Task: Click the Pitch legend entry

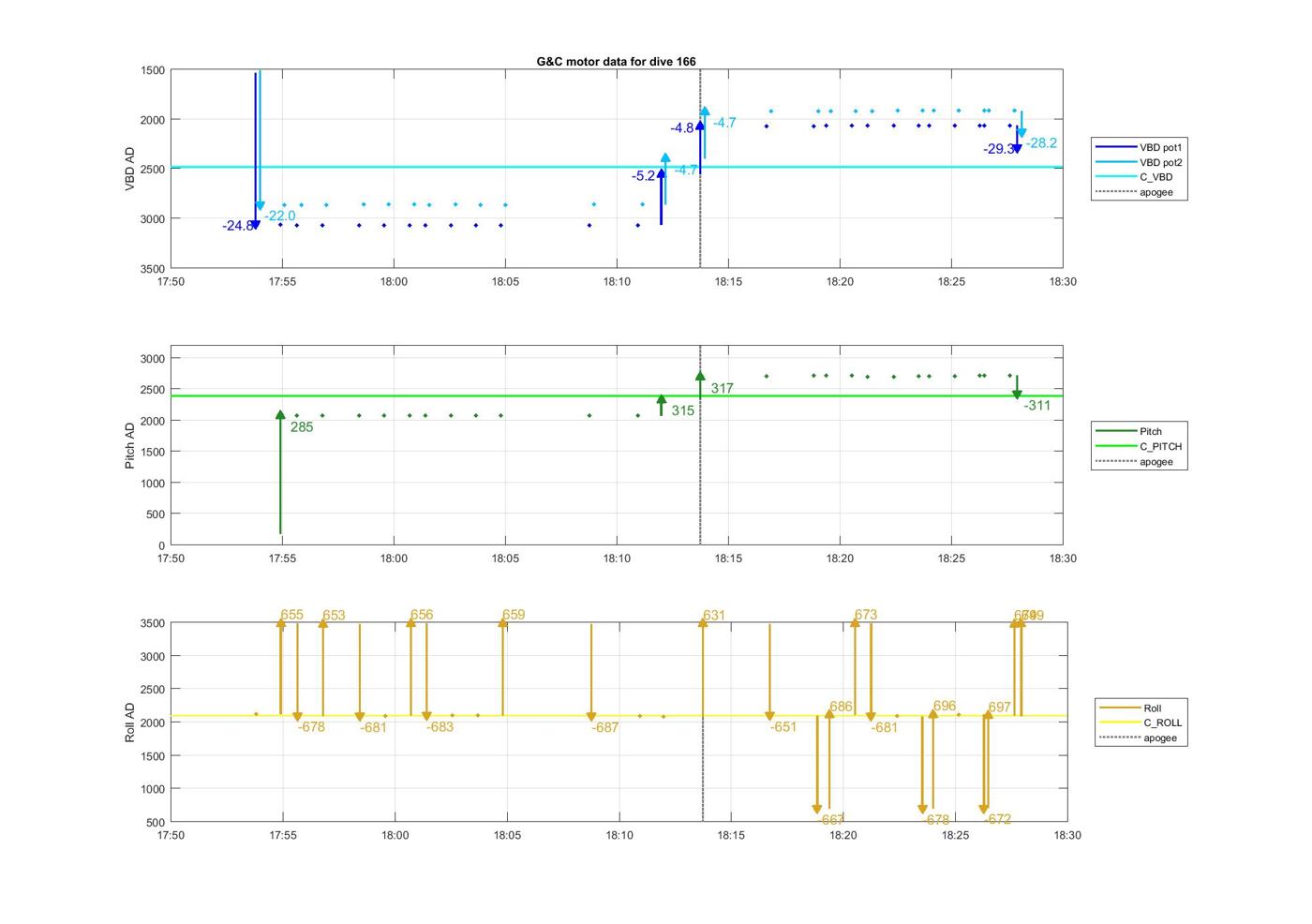Action: click(1129, 432)
